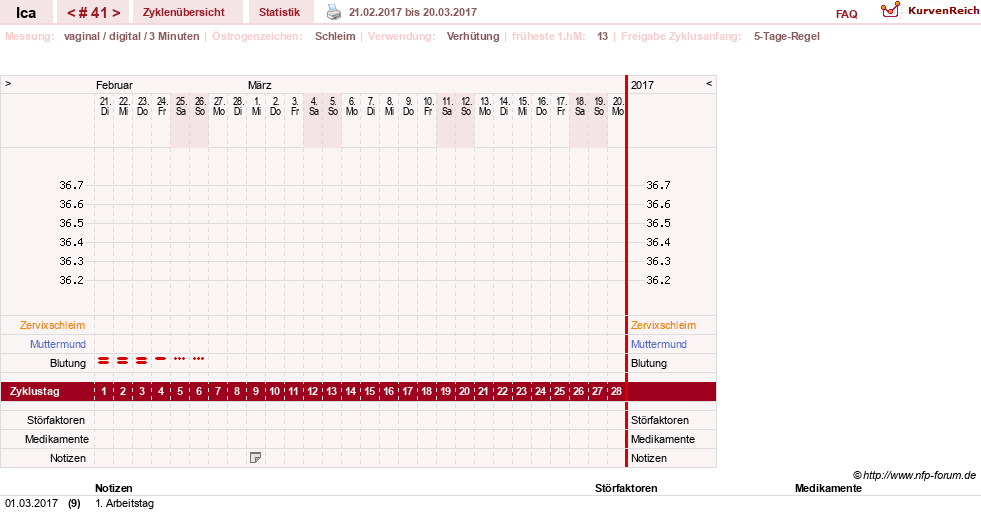
Task: Click the left Notizen row label
Action: click(x=68, y=458)
